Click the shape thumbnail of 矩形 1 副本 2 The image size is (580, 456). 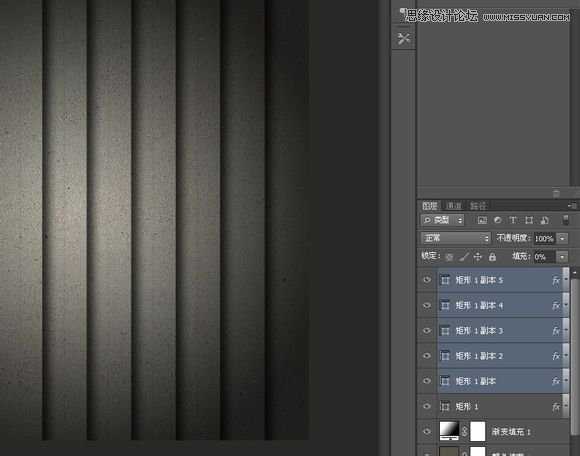[x=445, y=356]
